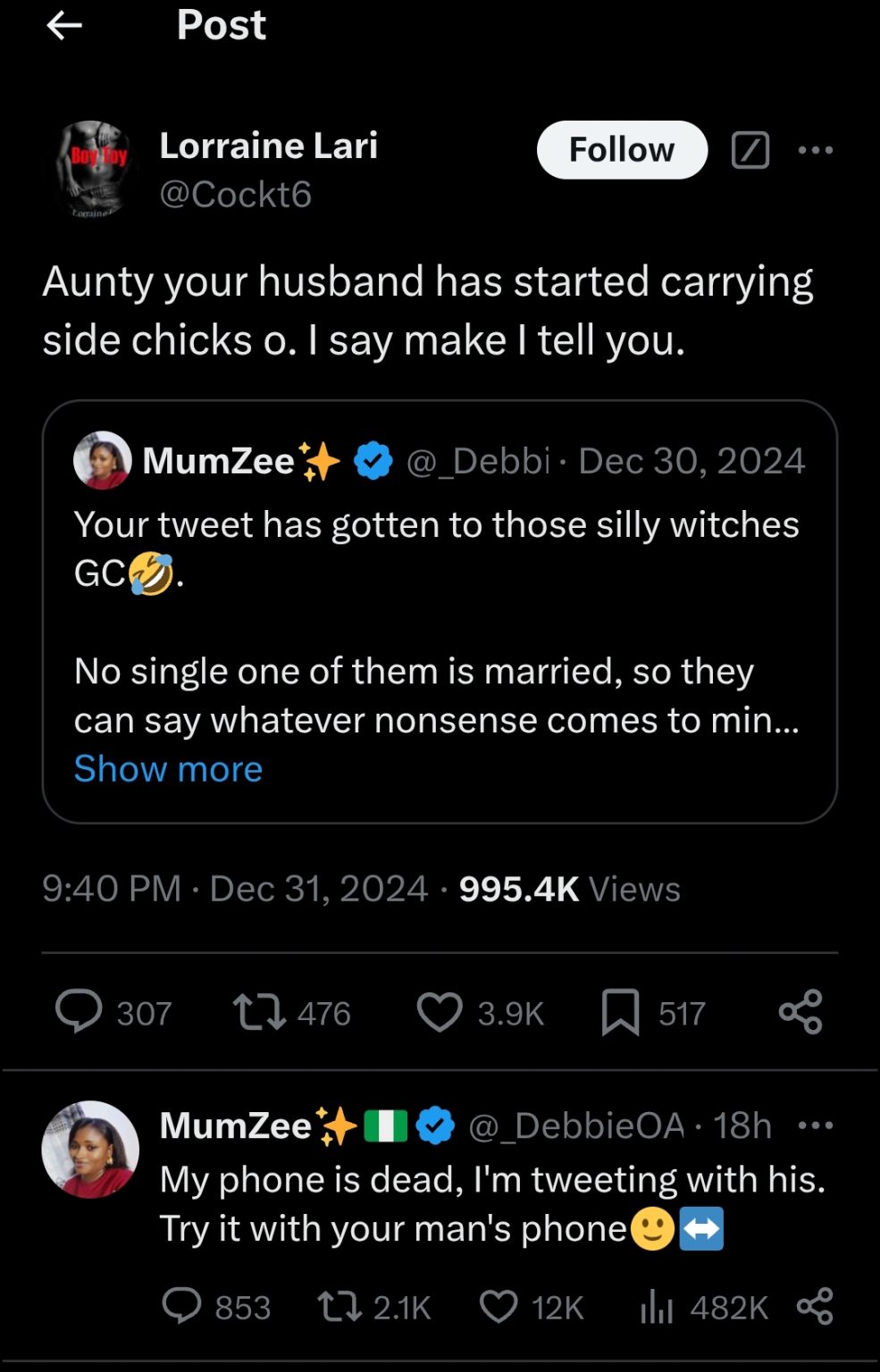Reply to the main post

pos(79,1012)
